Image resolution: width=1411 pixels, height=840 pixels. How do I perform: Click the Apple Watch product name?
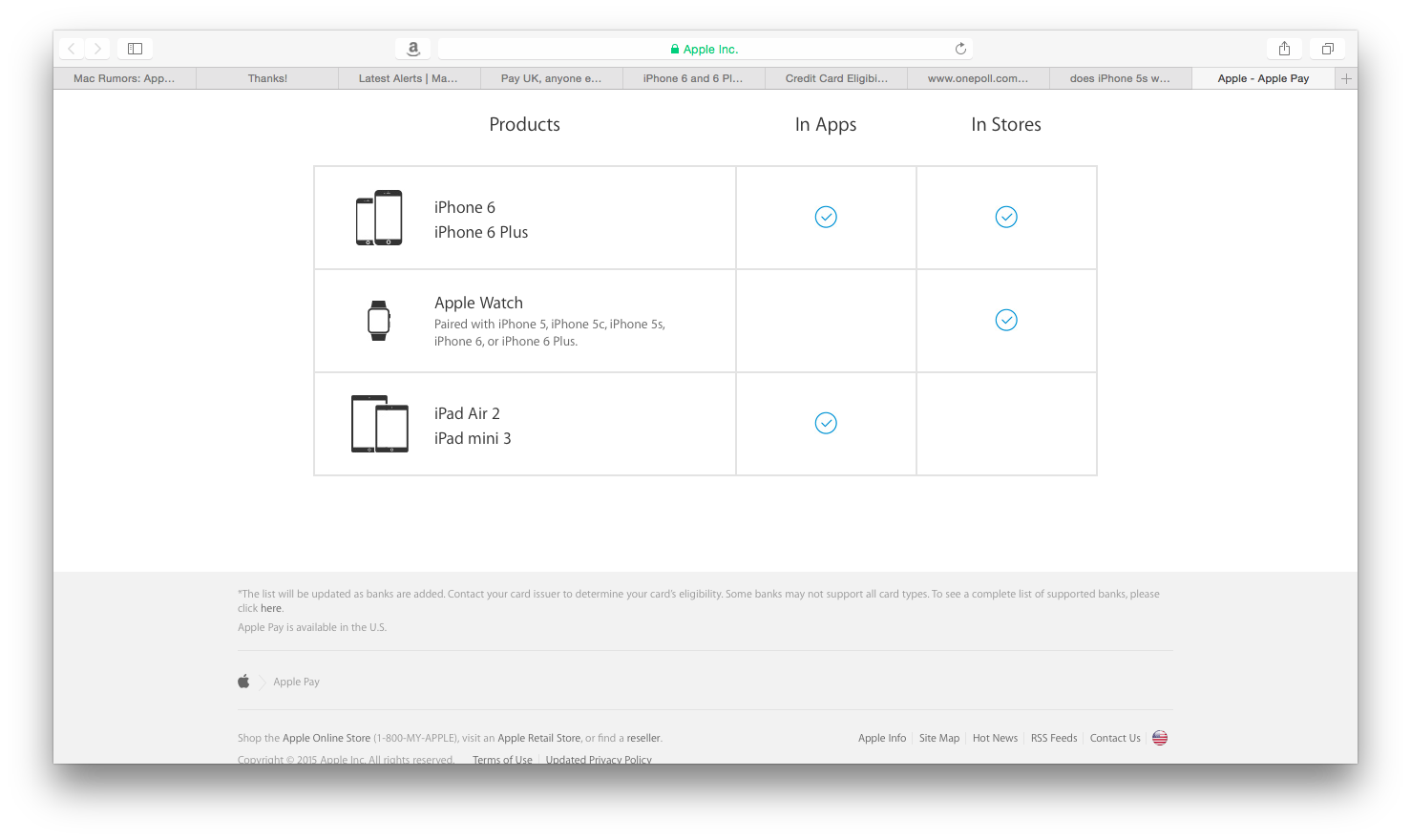click(478, 303)
